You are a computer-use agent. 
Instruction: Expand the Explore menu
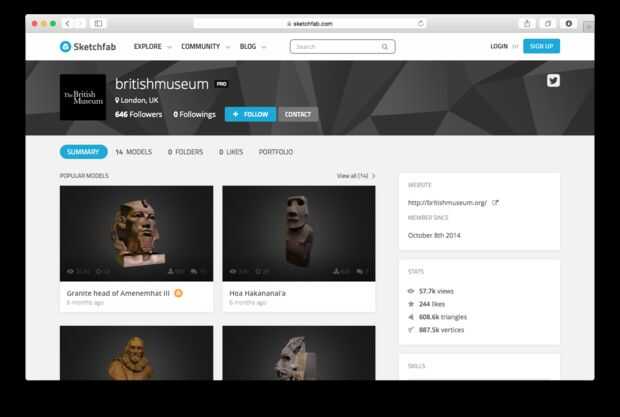click(152, 47)
